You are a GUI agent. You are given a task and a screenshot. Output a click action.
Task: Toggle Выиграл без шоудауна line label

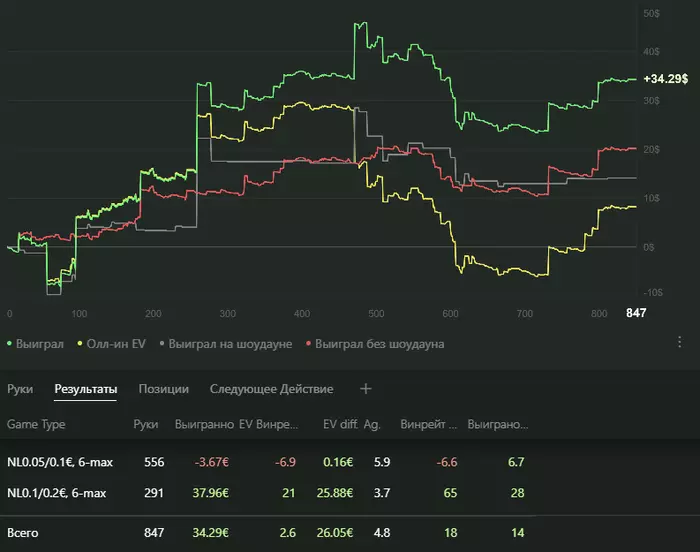tap(378, 344)
